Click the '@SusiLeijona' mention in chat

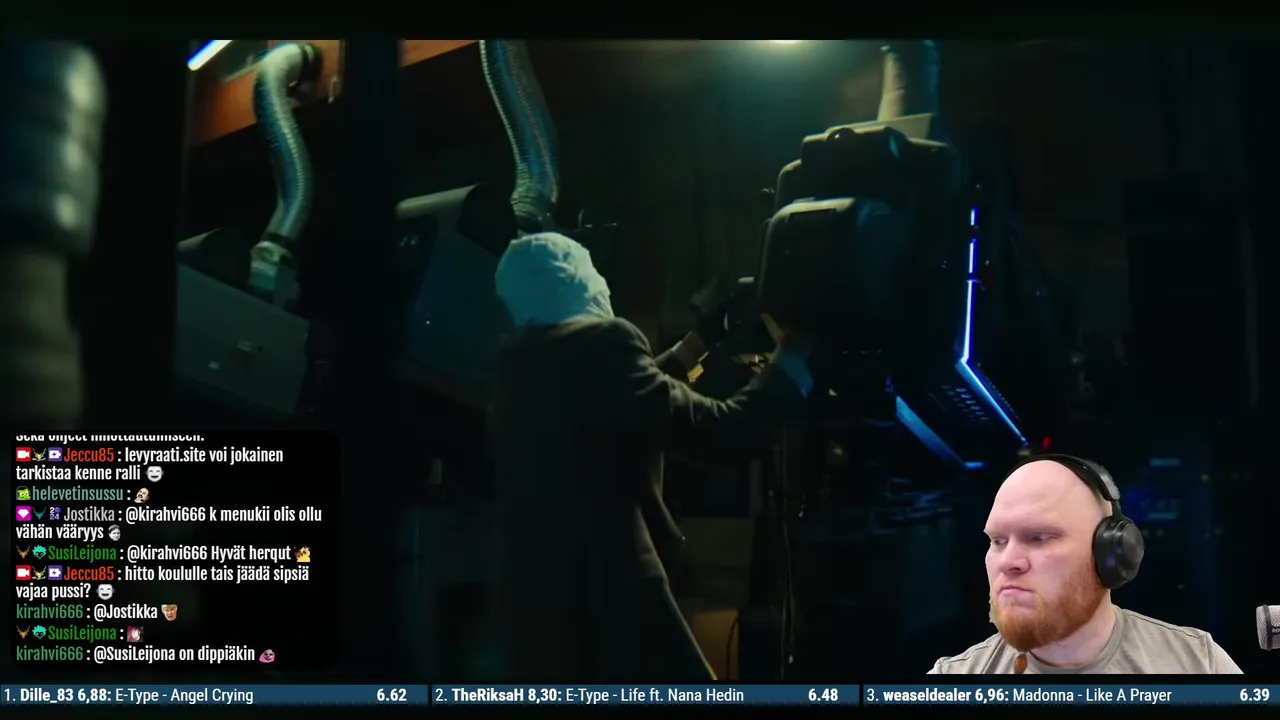[134, 654]
